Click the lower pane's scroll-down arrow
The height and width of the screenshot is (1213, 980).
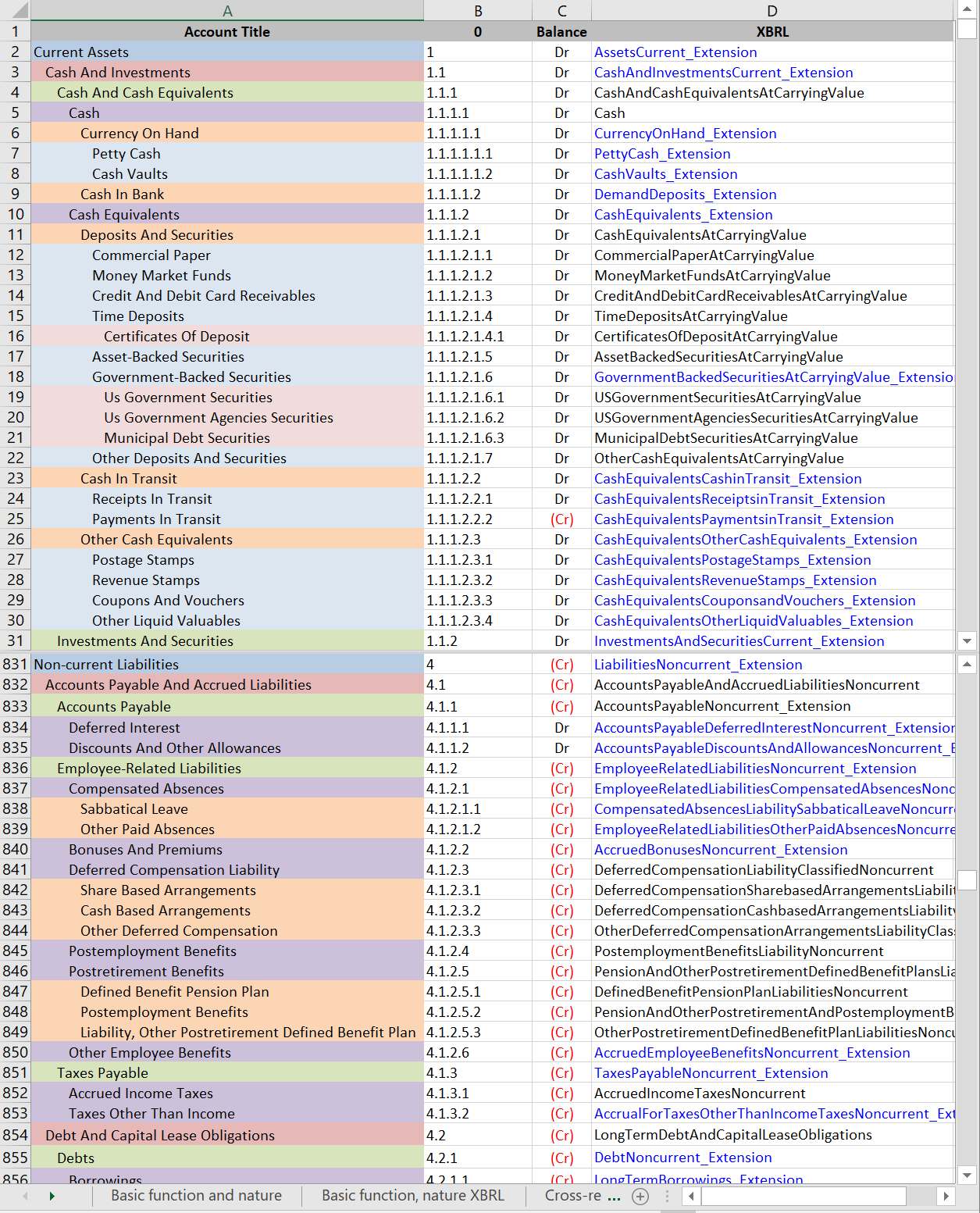pos(968,1175)
